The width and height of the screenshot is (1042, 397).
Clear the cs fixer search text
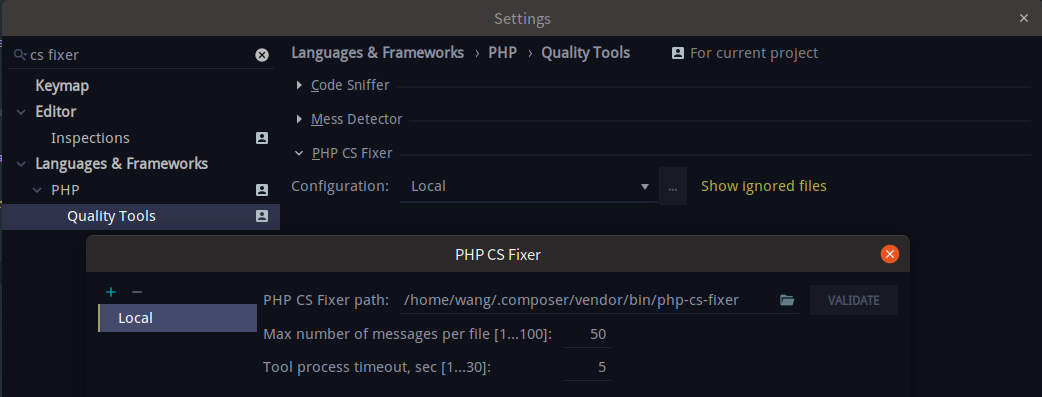click(x=262, y=55)
